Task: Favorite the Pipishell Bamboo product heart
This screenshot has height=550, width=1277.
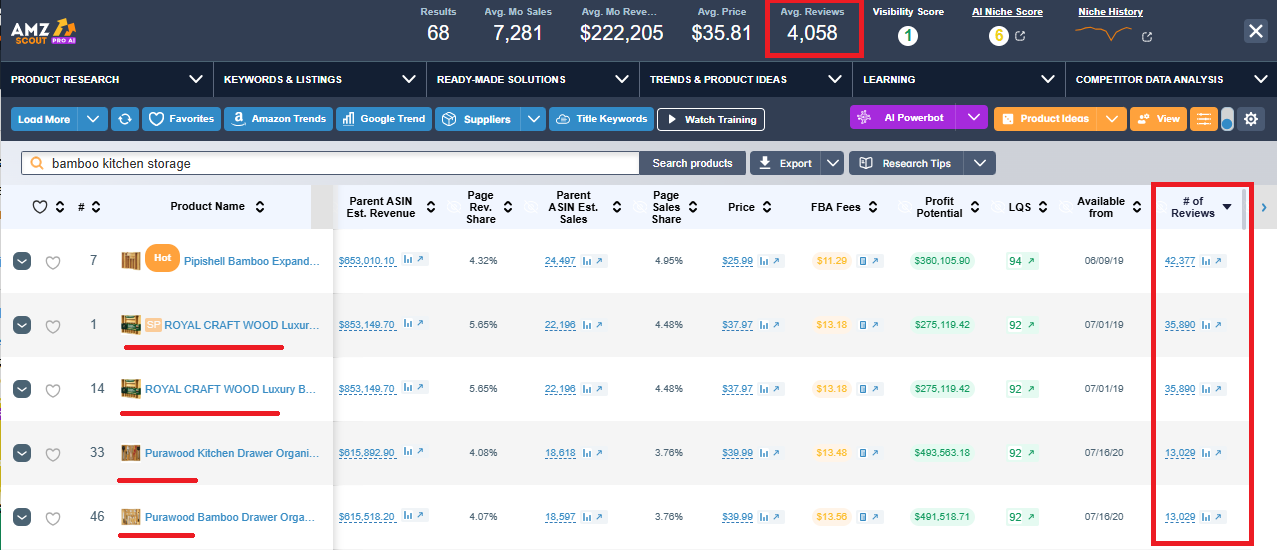Action: click(x=53, y=262)
